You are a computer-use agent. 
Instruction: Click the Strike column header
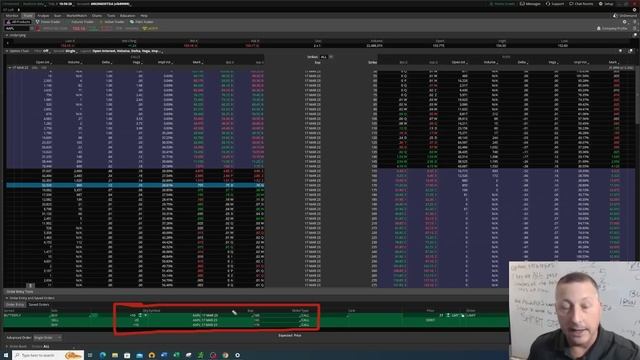[x=372, y=62]
